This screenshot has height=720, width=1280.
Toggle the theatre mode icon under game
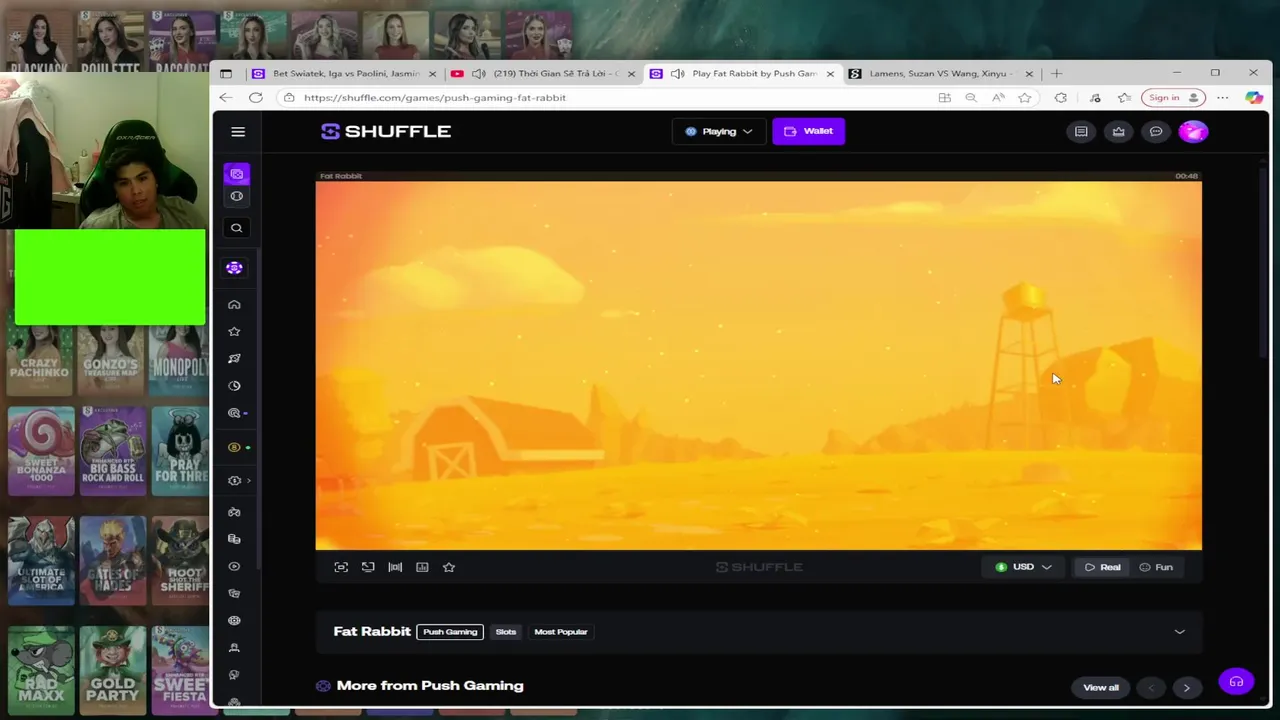[x=368, y=567]
